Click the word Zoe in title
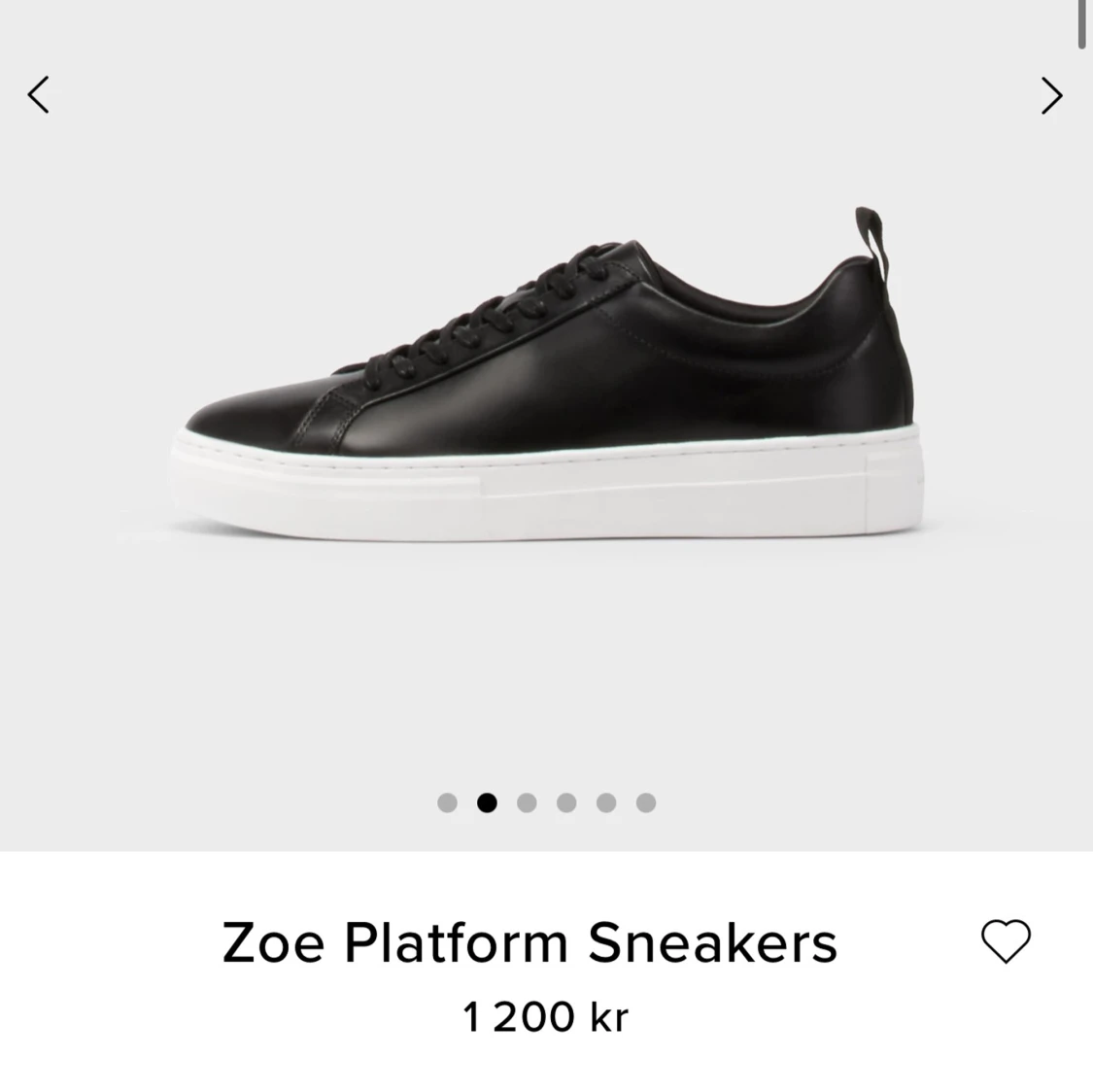Image resolution: width=1093 pixels, height=1092 pixels. [x=273, y=942]
